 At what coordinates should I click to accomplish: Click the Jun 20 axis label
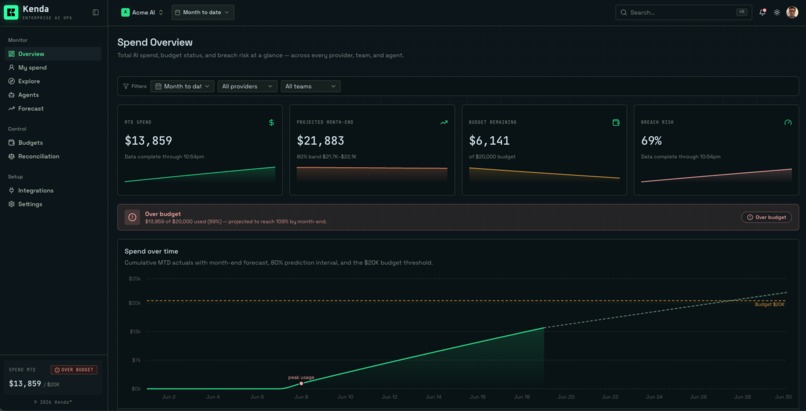click(566, 397)
